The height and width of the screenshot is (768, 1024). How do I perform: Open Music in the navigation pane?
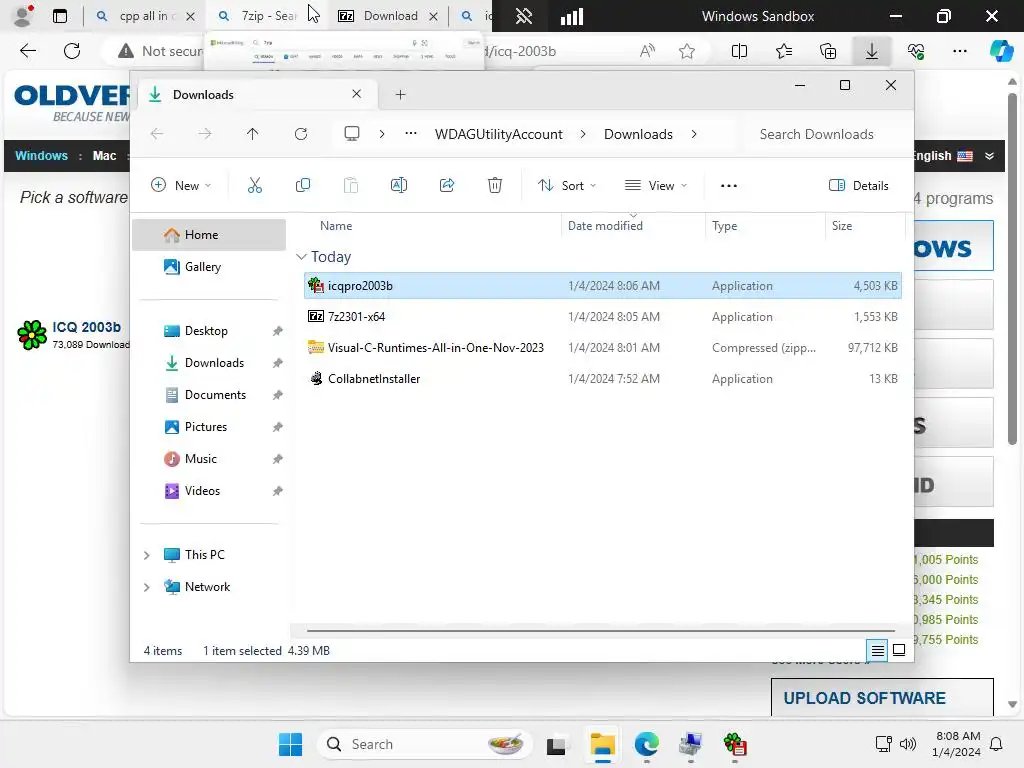tap(209, 459)
